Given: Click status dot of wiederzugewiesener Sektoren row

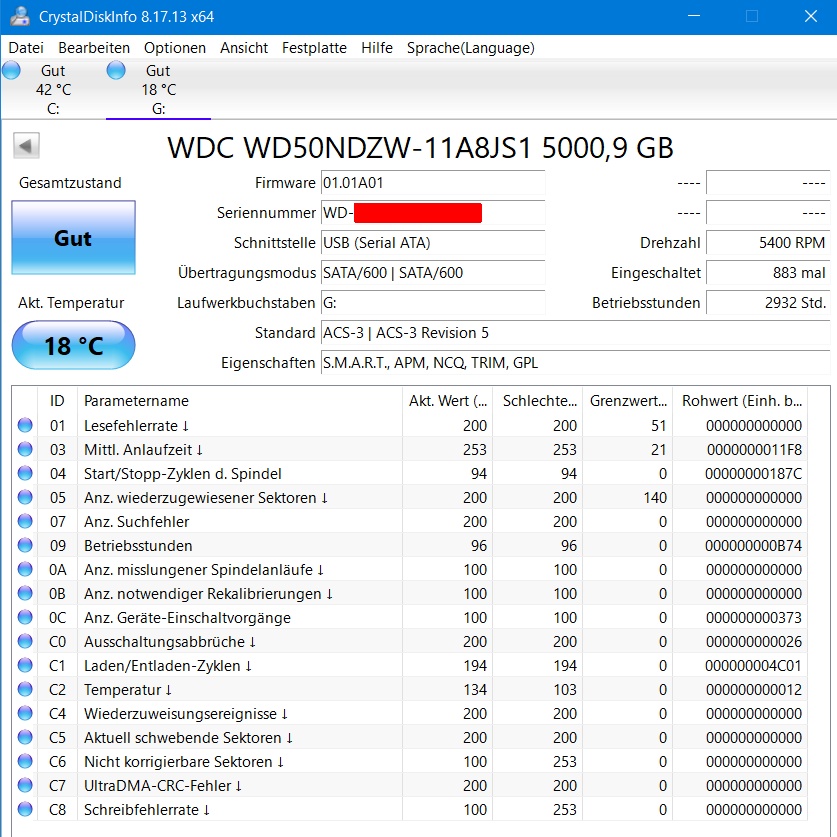Looking at the screenshot, I should [x=25, y=497].
